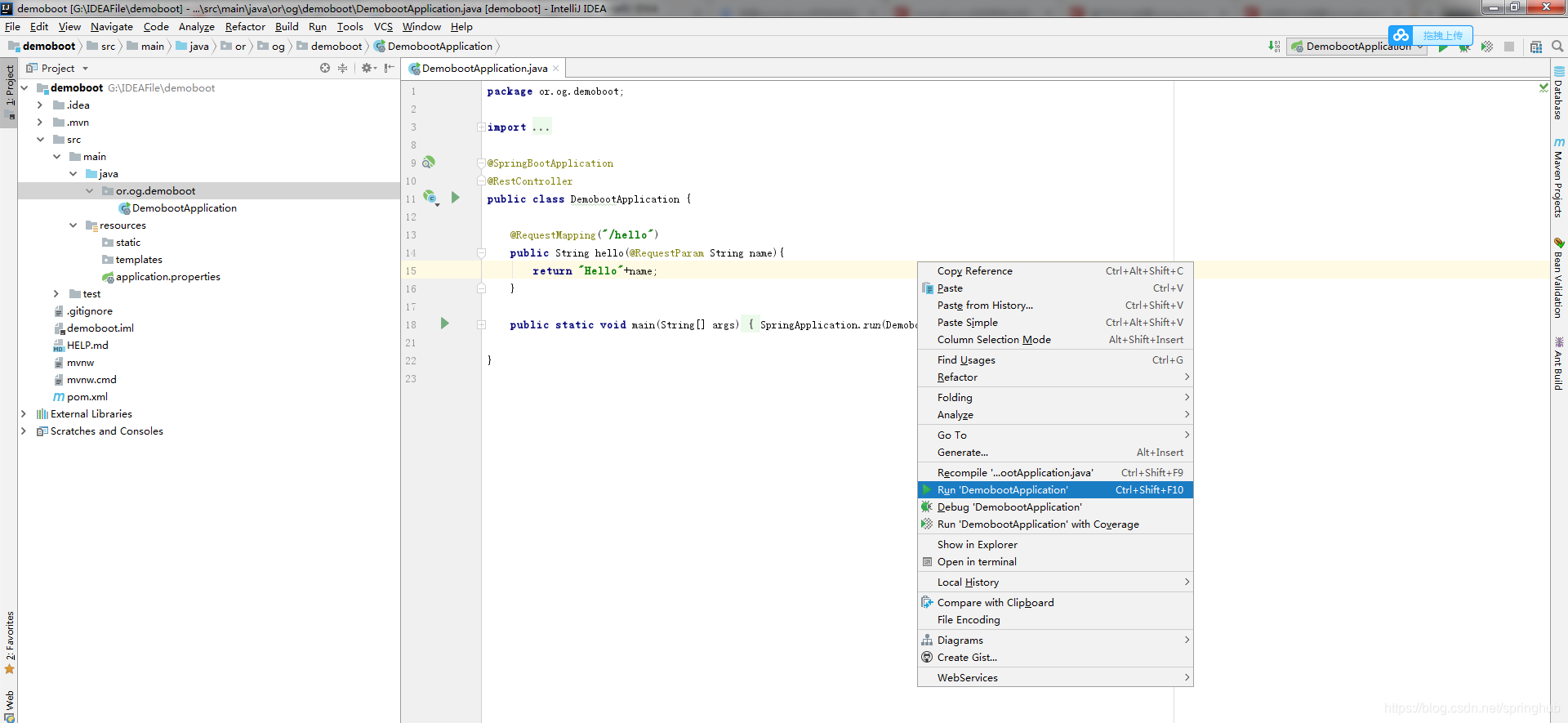Viewport: 1568px width, 723px height.
Task: Toggle fold of hello method on line 14
Action: click(481, 252)
